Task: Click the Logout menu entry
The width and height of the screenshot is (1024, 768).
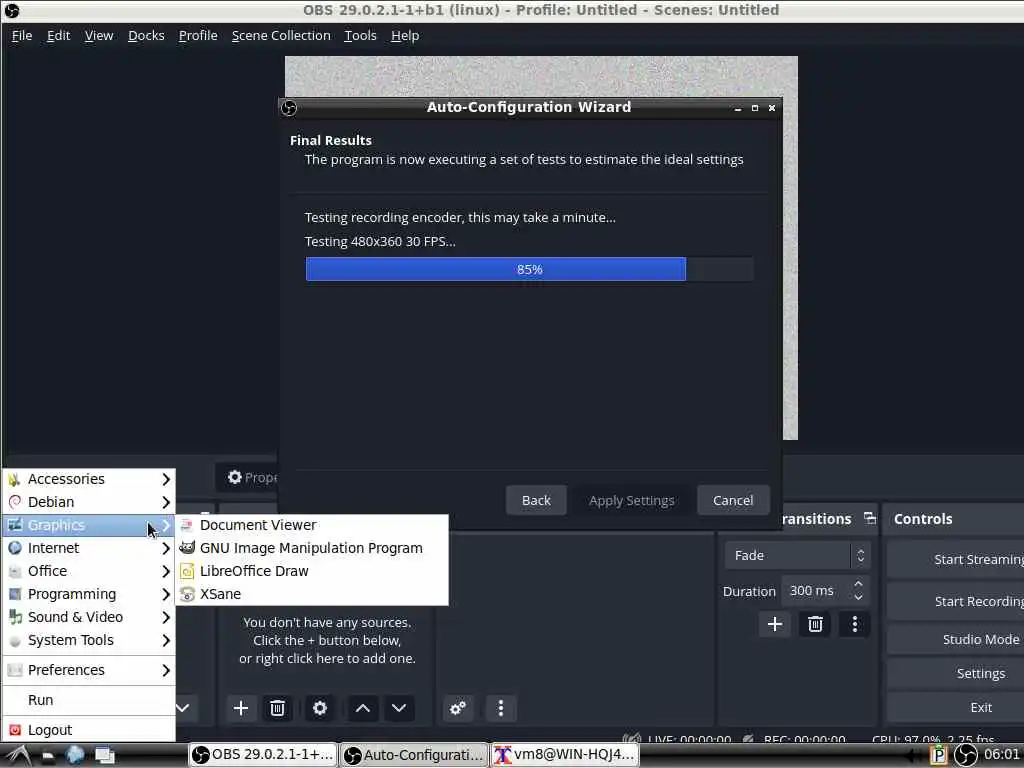Action: coord(89,729)
